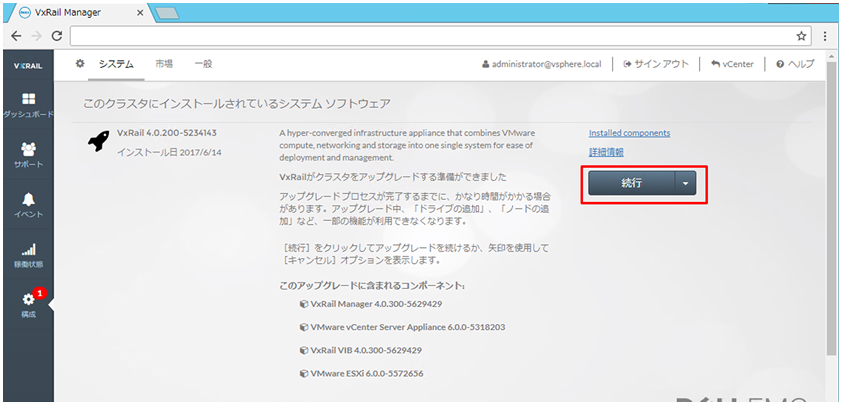The height and width of the screenshot is (408, 850).
Task: Click VxRail Manager 4.0.300-5629429 component text
Action: [376, 304]
